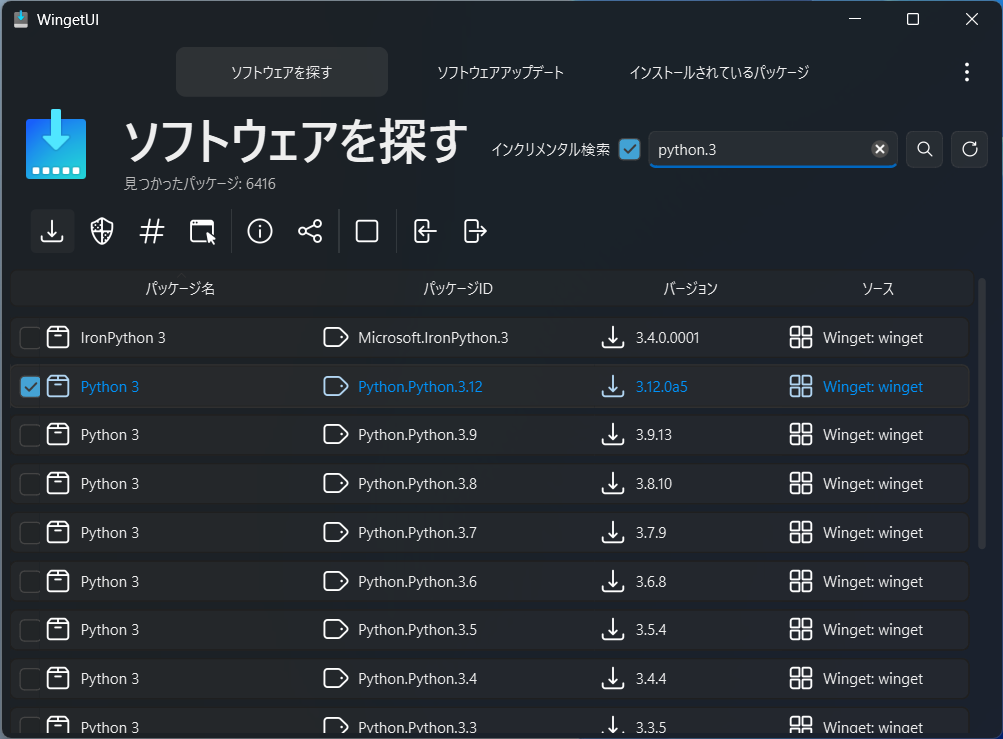Click Winget: winget in the IronPython 3 row

point(873,337)
